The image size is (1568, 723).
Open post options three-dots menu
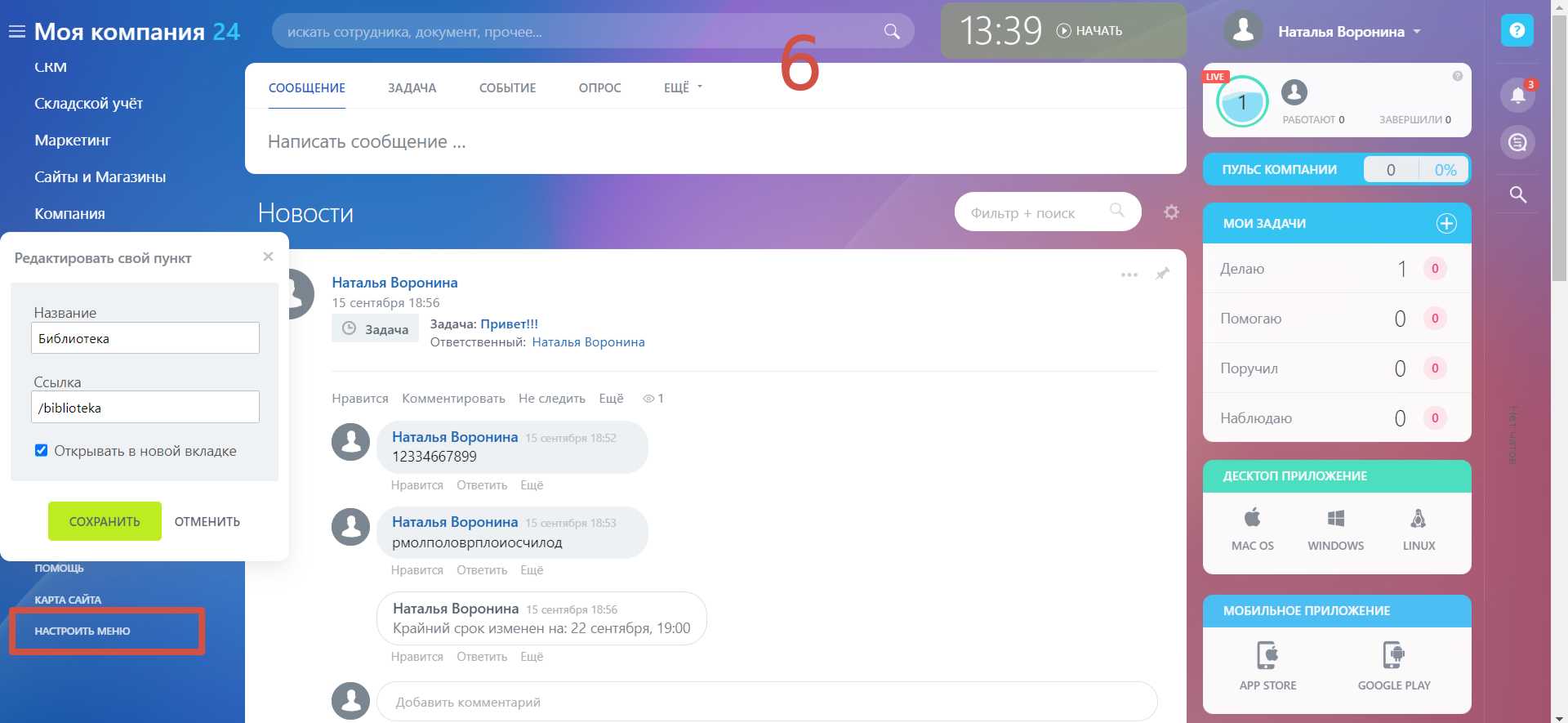tap(1129, 274)
